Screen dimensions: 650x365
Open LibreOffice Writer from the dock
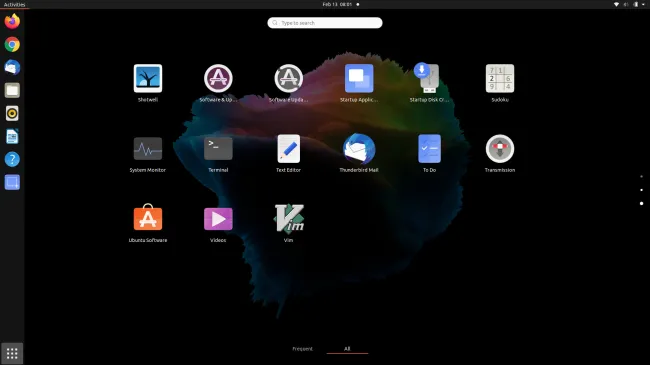pyautogui.click(x=12, y=136)
